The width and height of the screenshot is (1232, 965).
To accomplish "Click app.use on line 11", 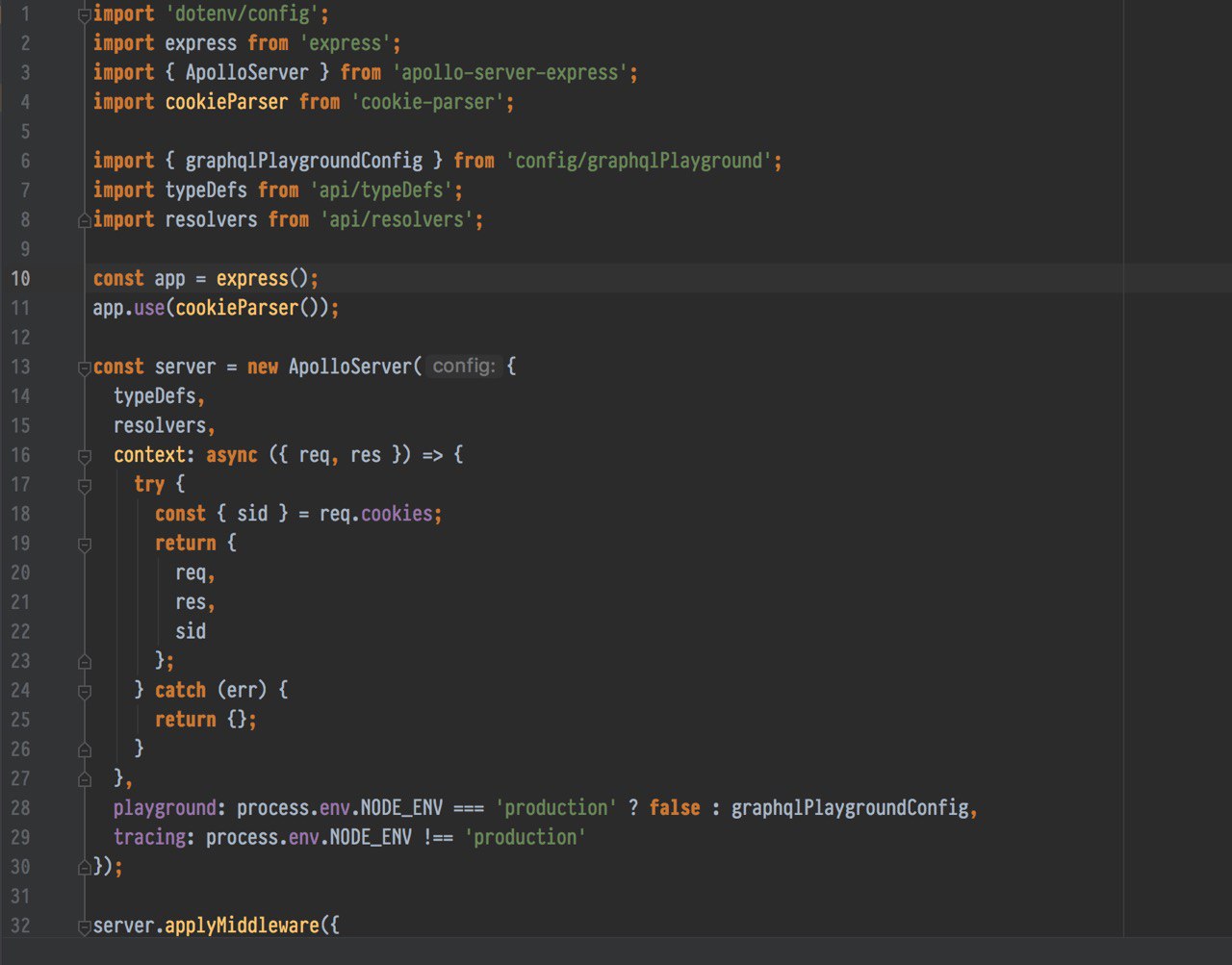I will 129,308.
